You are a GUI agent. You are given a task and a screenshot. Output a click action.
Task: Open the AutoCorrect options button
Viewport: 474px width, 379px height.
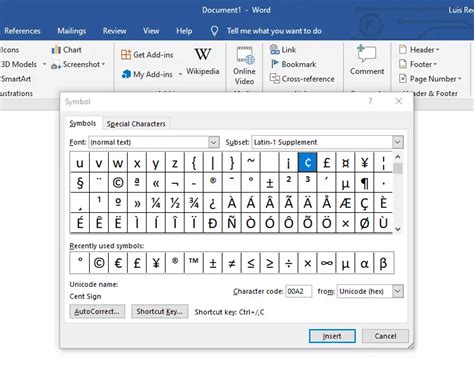click(97, 311)
